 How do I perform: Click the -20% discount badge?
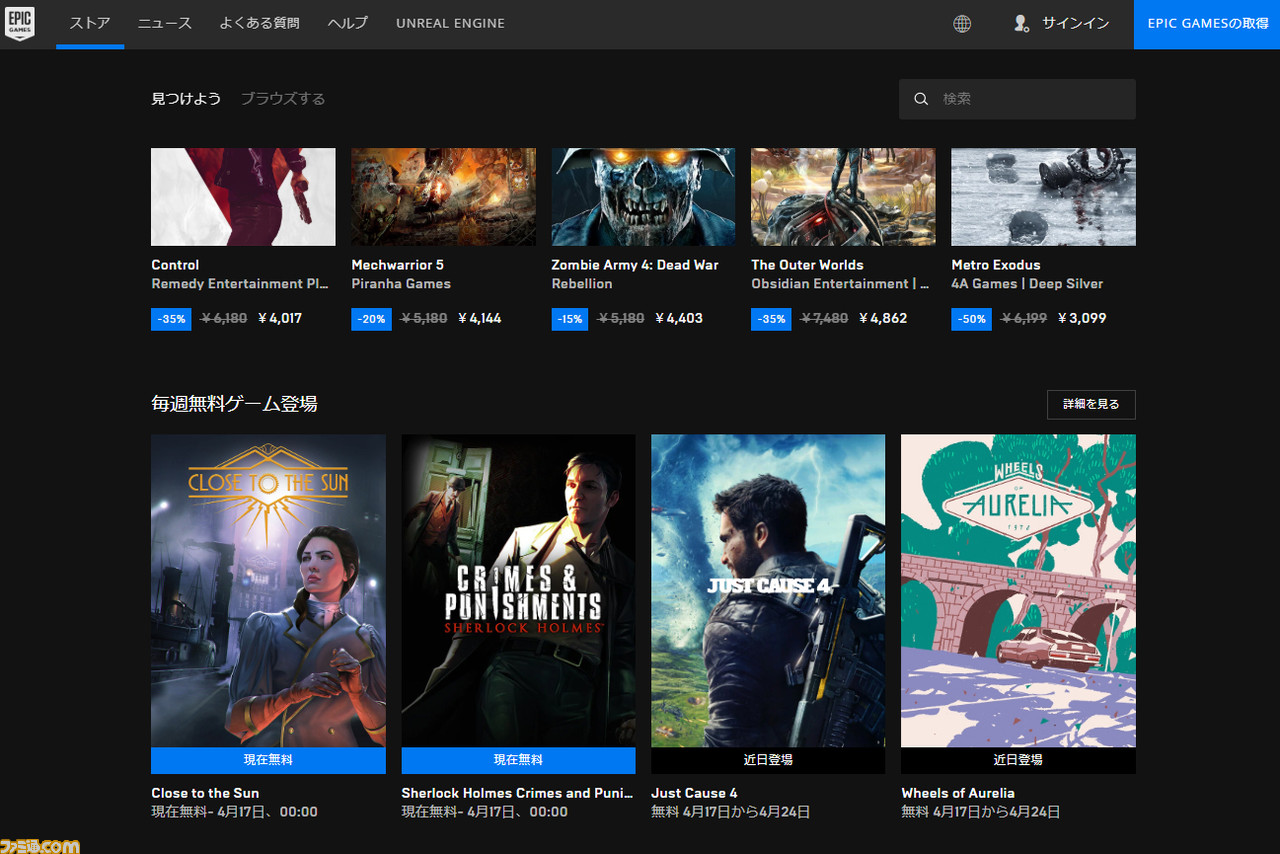371,319
